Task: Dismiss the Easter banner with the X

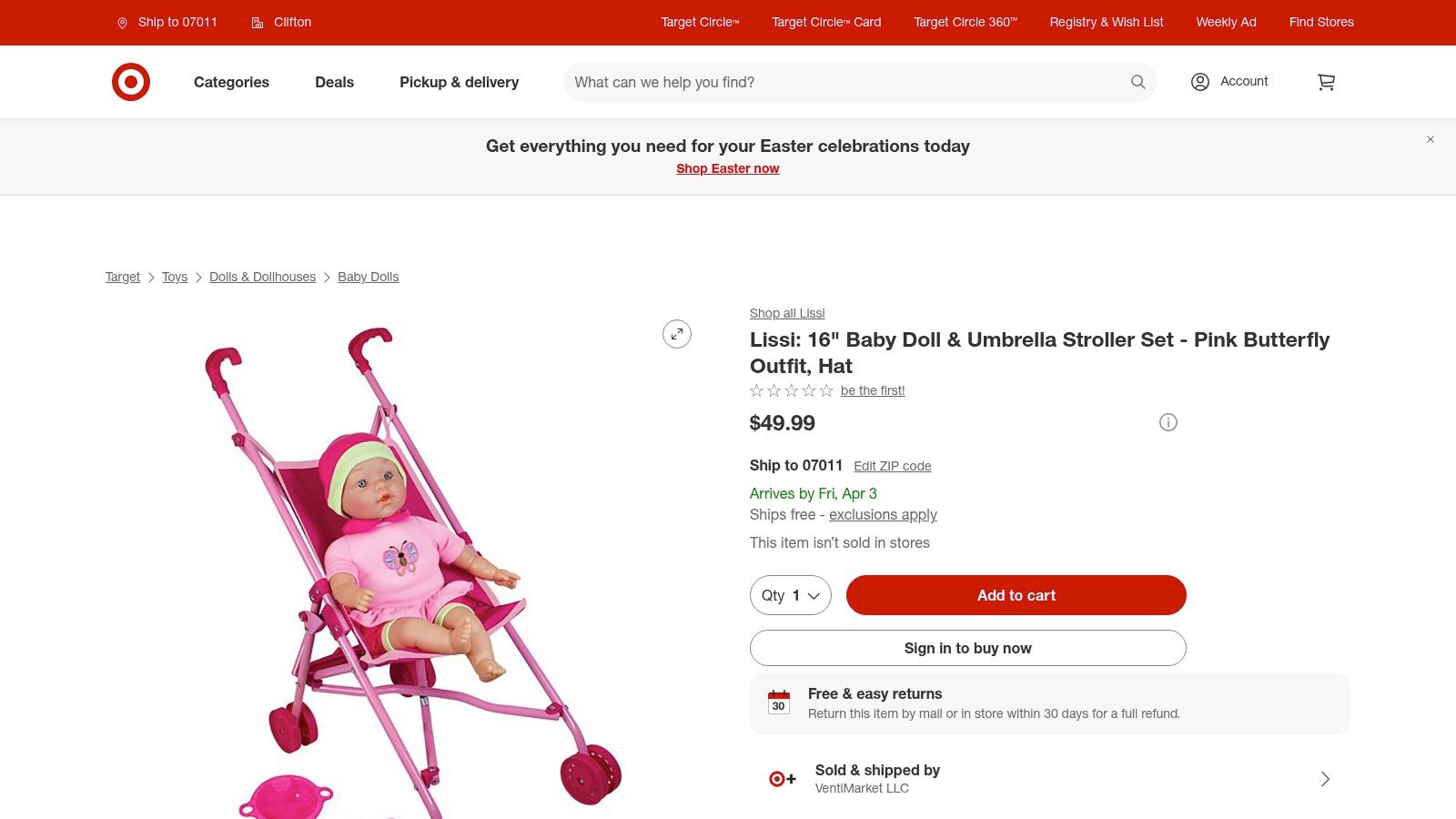Action: tap(1431, 139)
